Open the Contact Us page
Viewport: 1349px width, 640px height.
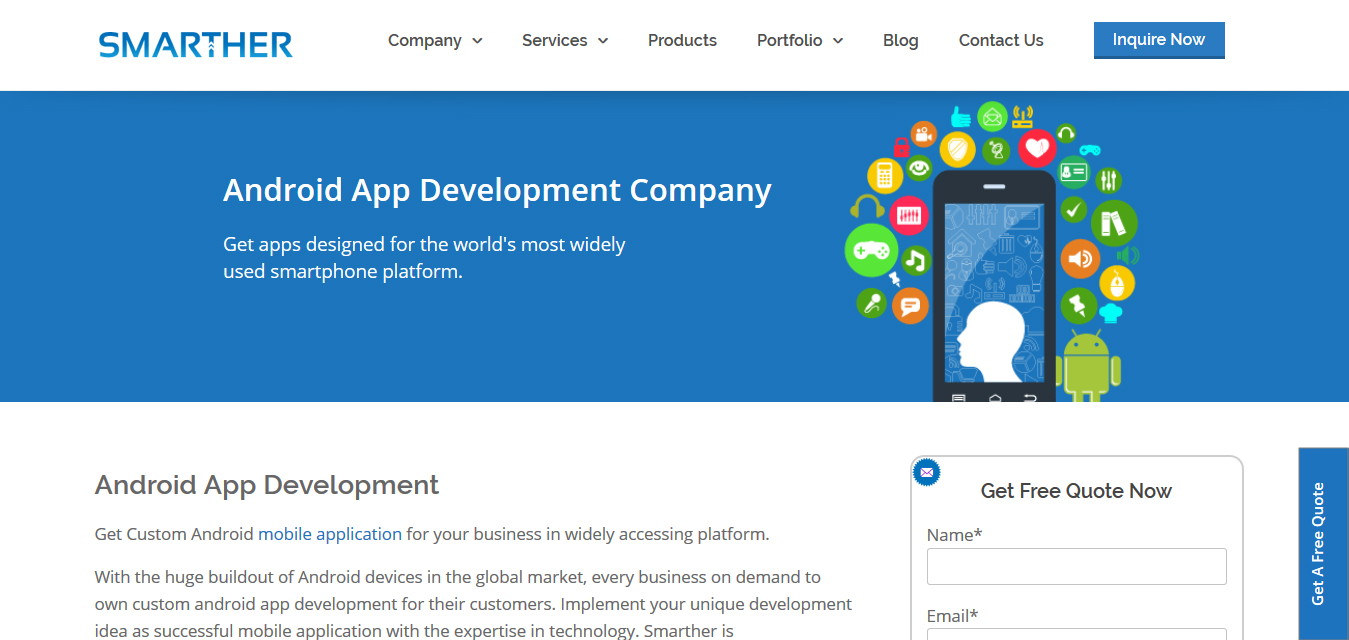(x=1001, y=41)
